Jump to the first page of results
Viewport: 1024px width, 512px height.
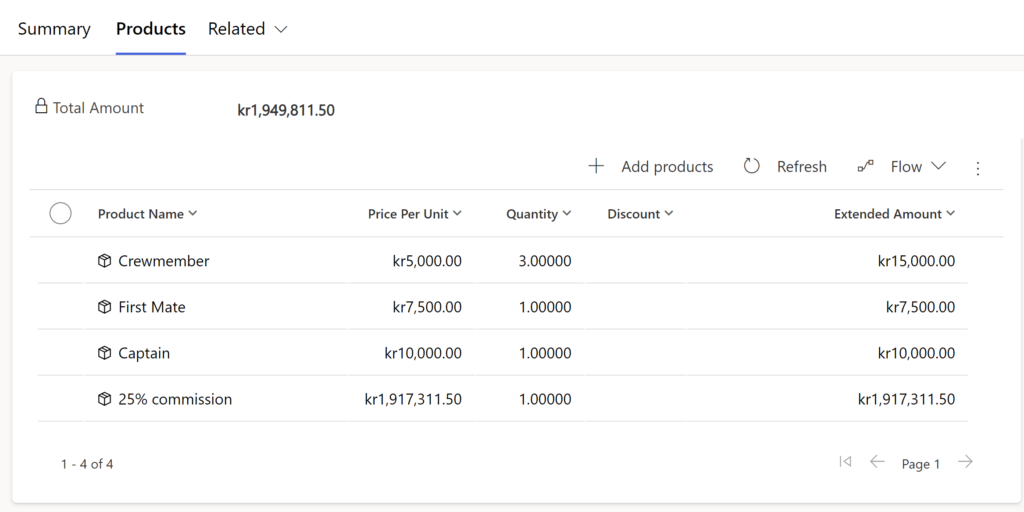pos(845,462)
